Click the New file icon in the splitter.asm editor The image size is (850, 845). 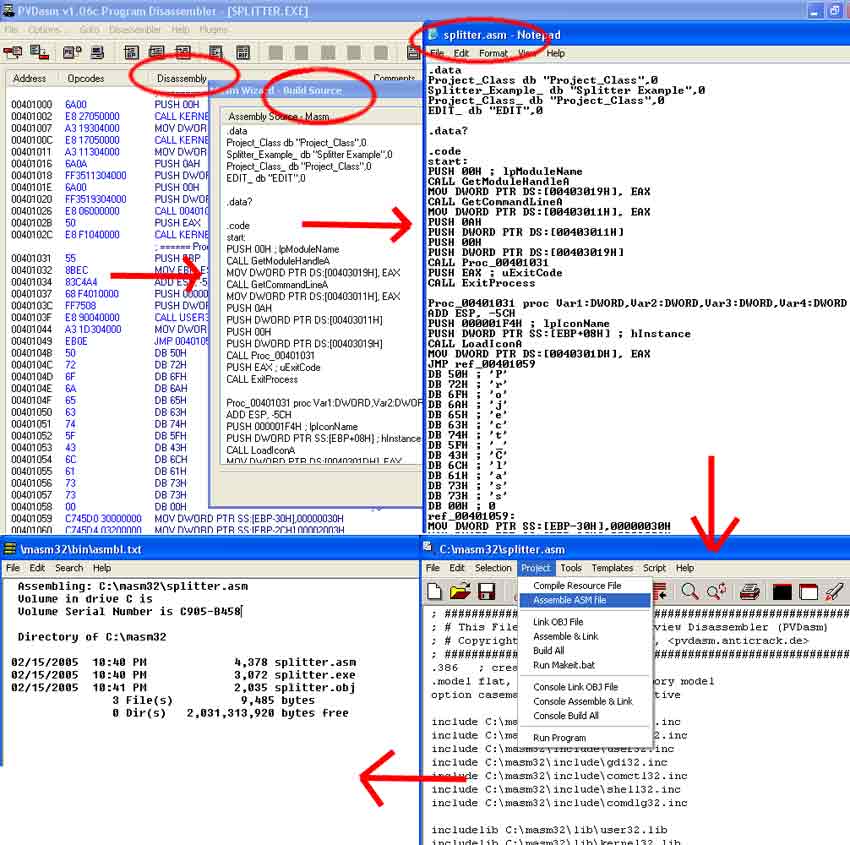point(436,592)
